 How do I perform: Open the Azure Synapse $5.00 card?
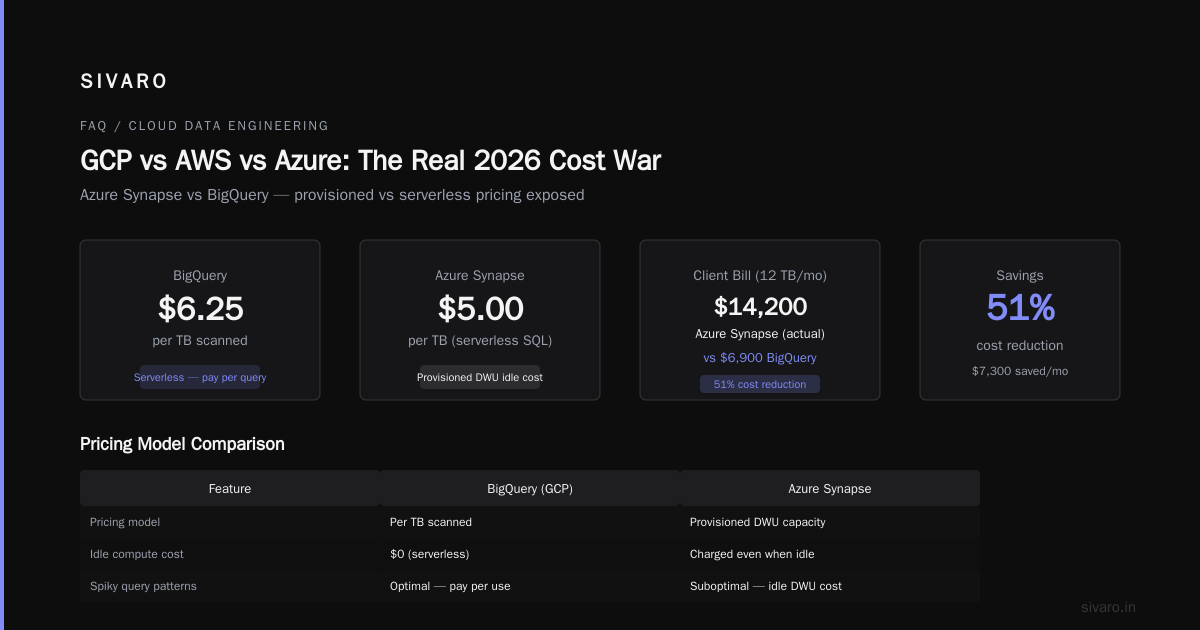click(480, 320)
